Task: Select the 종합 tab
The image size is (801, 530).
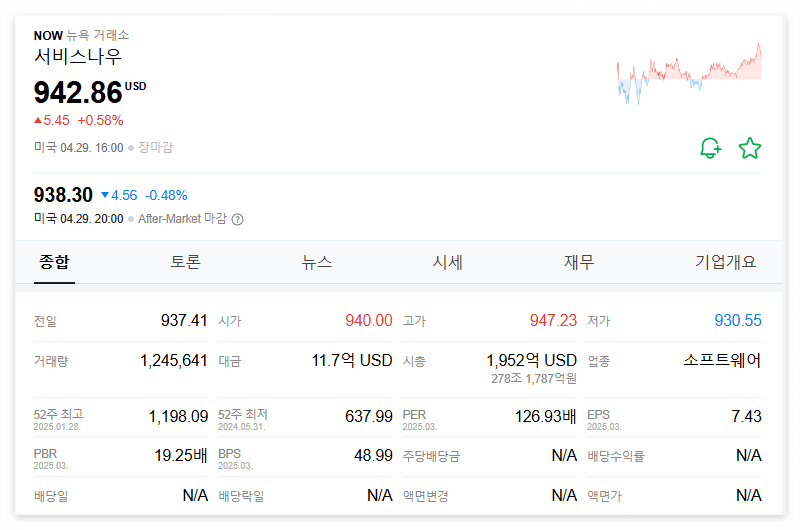Action: point(54,262)
